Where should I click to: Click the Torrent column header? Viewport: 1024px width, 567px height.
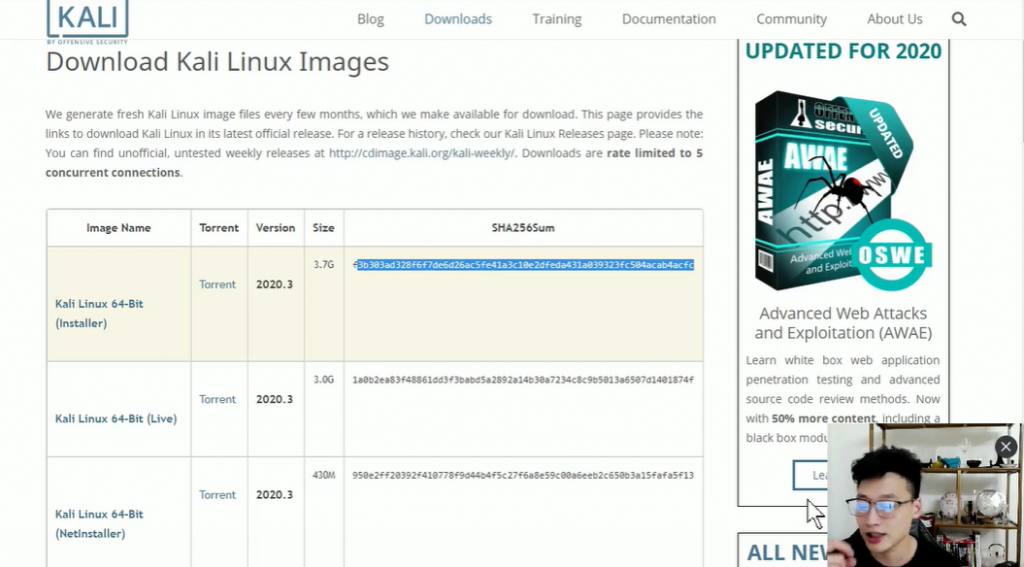pos(219,228)
